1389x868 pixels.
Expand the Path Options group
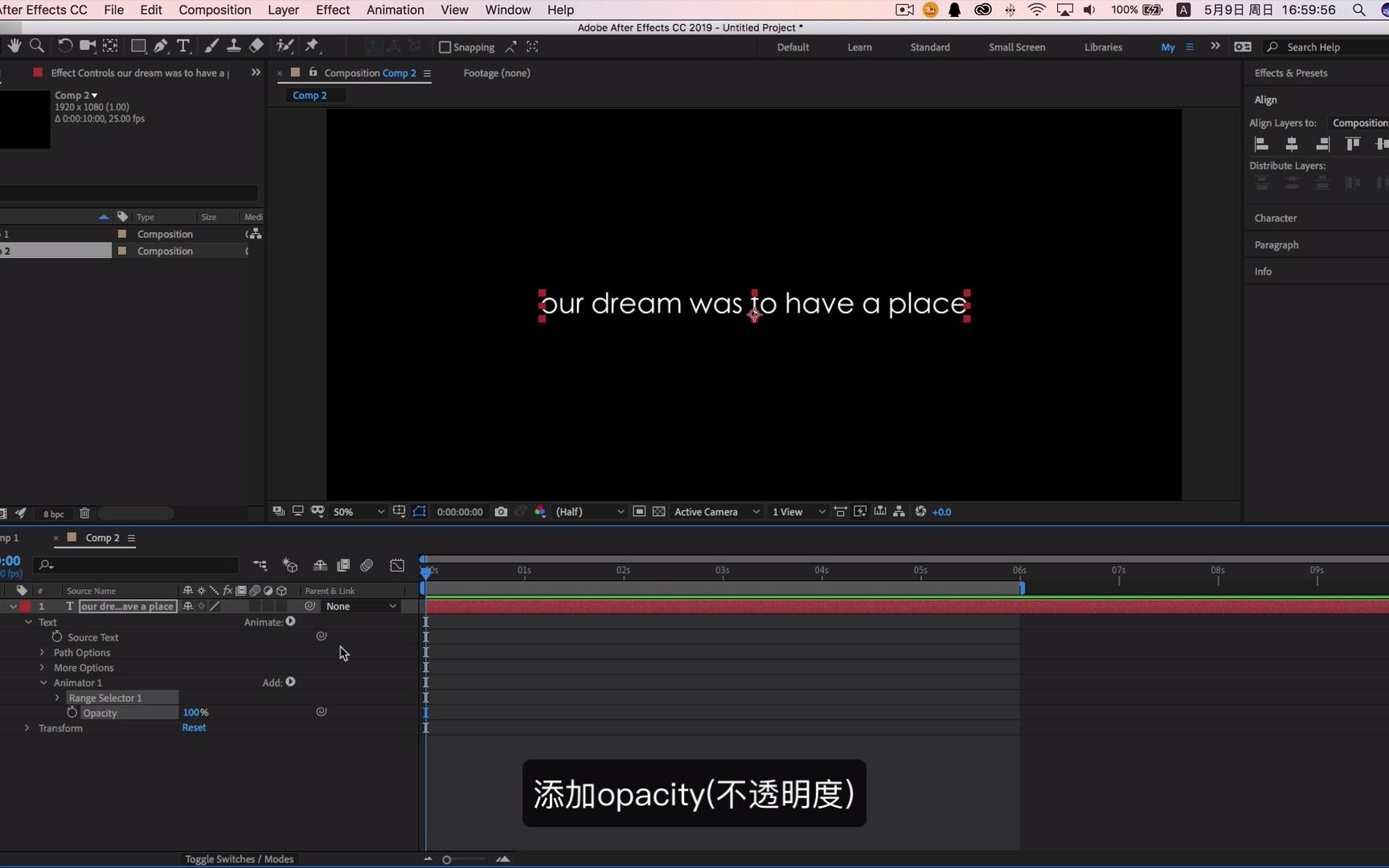[x=43, y=653]
